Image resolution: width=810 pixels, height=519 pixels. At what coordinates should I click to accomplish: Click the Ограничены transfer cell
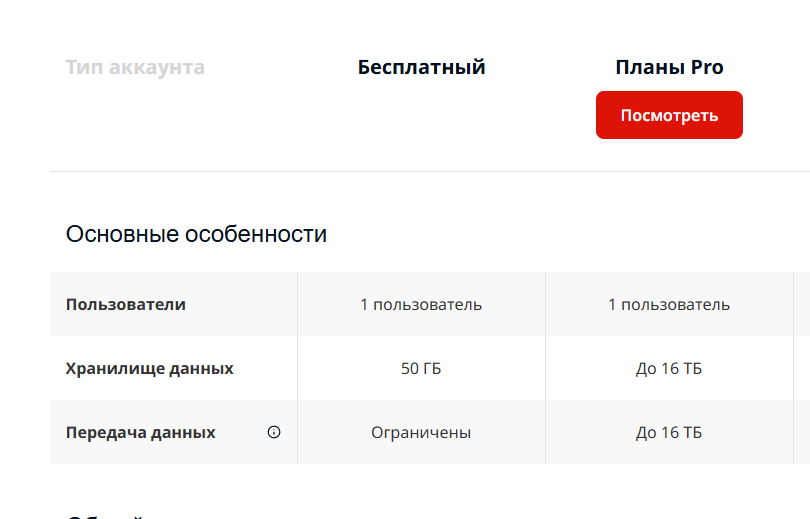tap(421, 433)
